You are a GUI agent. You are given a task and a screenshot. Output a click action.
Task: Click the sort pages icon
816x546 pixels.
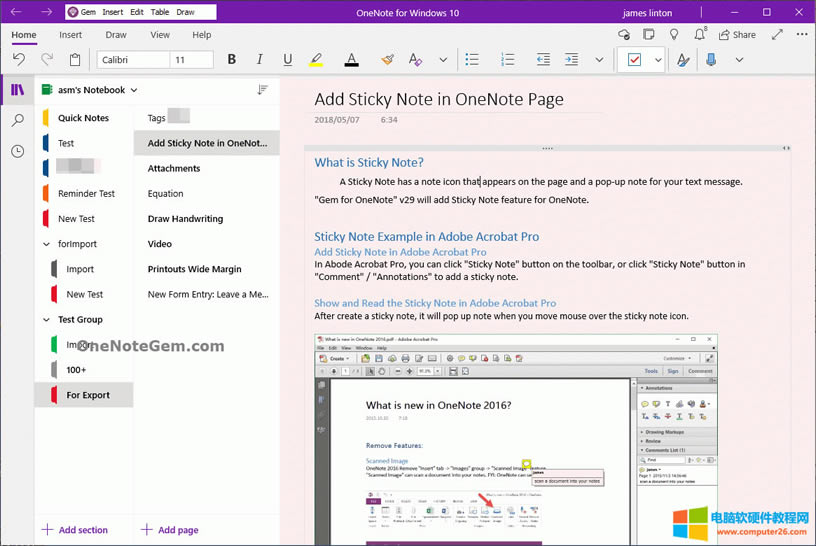click(262, 90)
